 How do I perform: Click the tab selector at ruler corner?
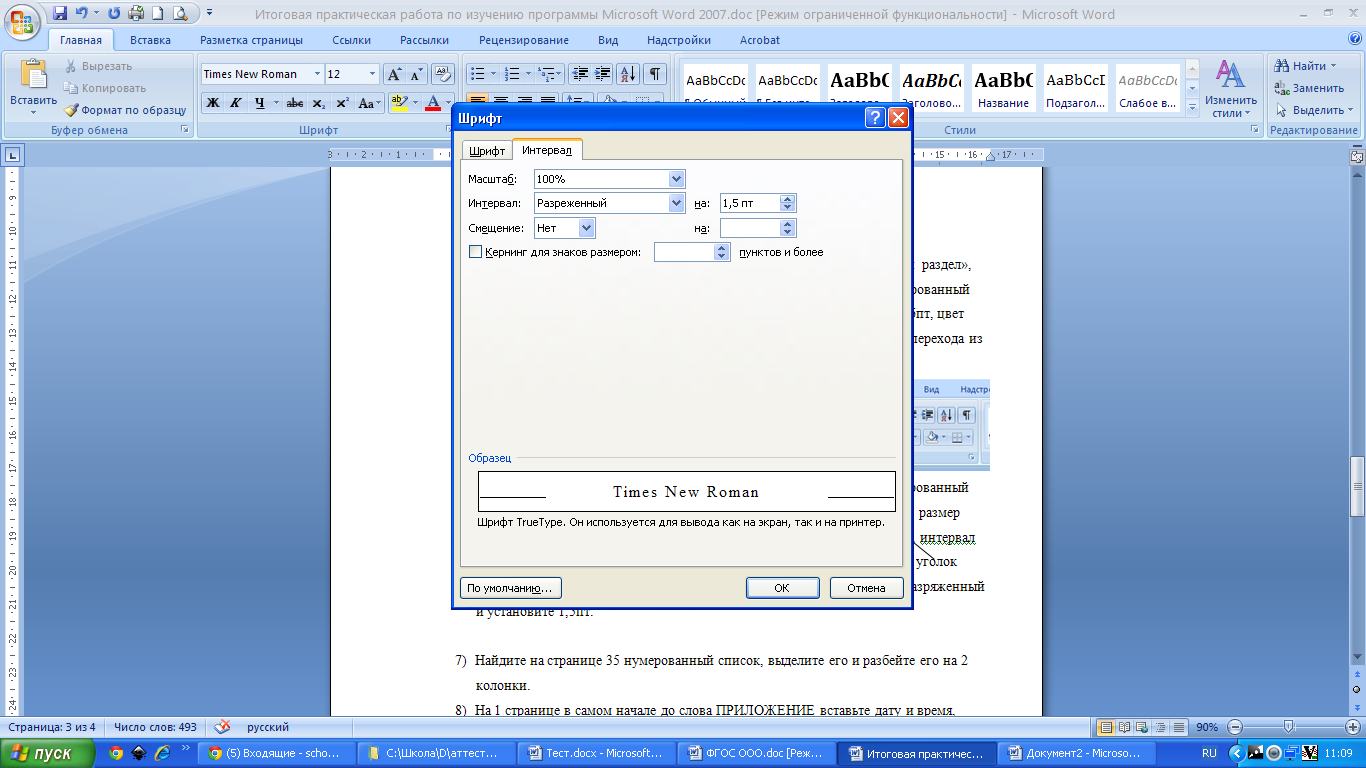pos(13,155)
